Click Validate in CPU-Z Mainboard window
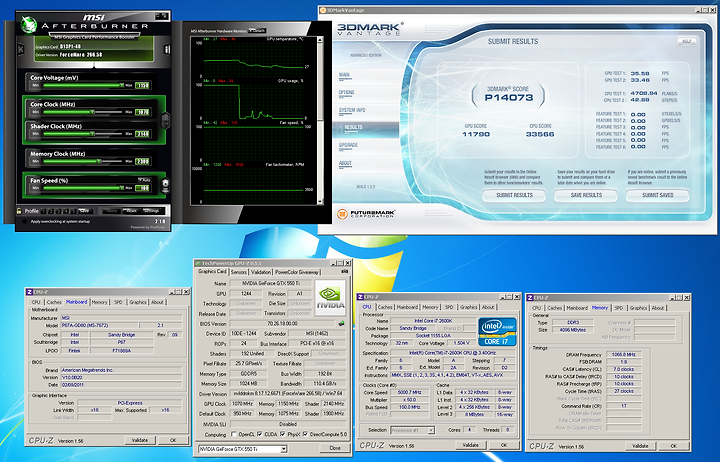This screenshot has height=462, width=720. pos(140,439)
